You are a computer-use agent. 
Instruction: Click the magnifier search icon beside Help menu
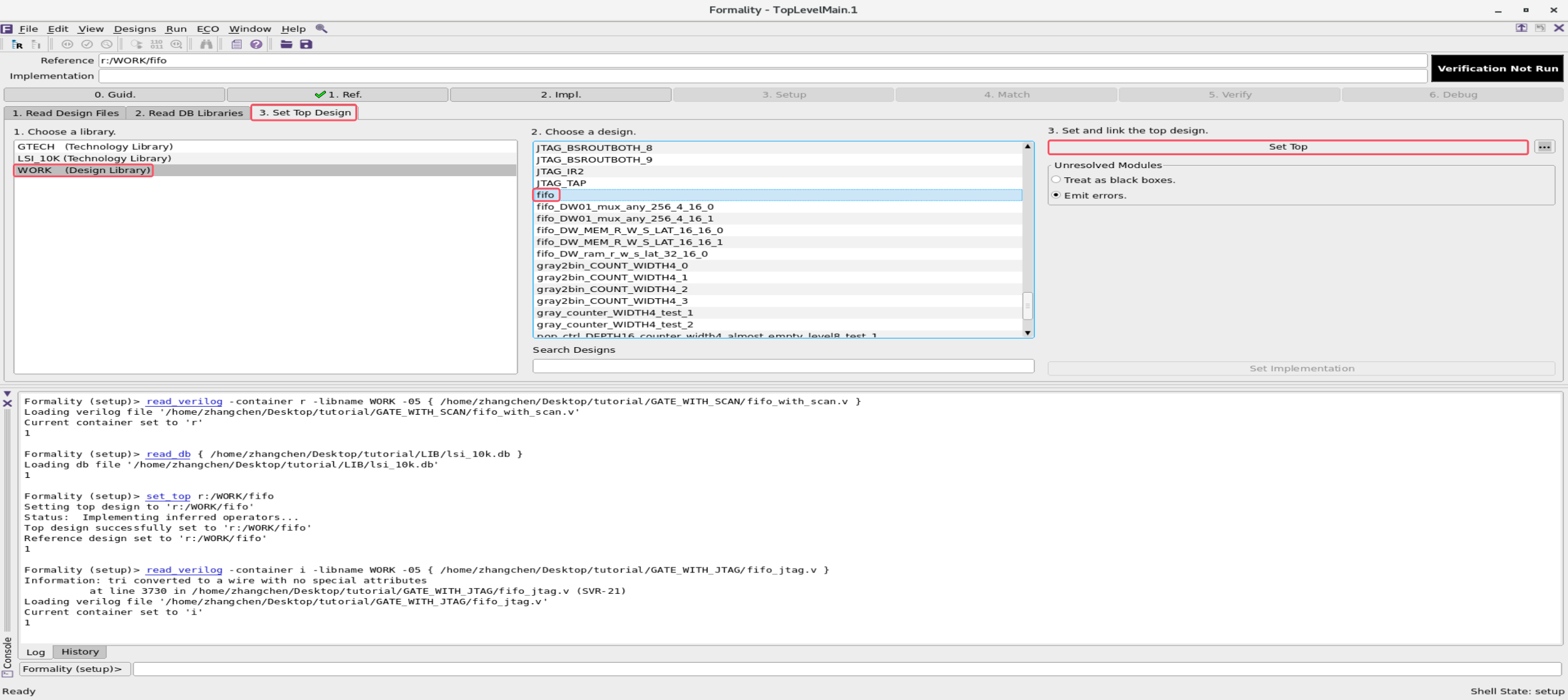tap(322, 28)
